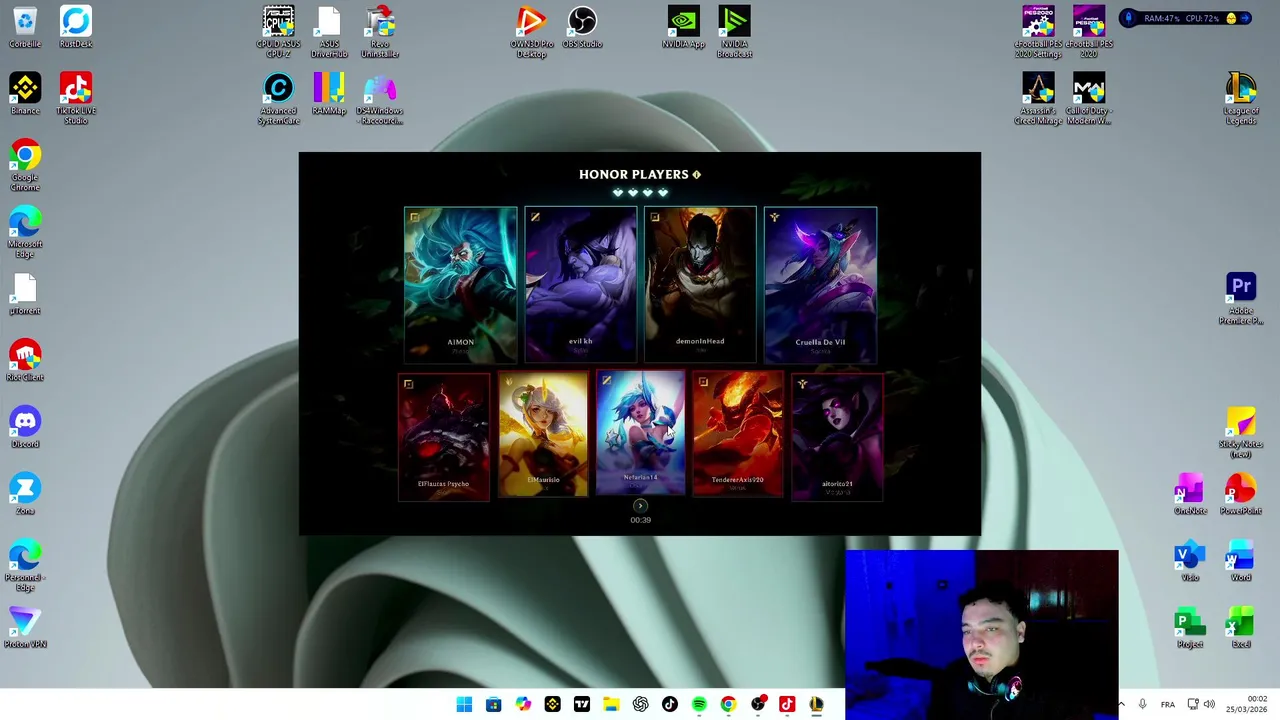Launch OneNote from the desktop
The image size is (1280, 720).
click(1190, 495)
